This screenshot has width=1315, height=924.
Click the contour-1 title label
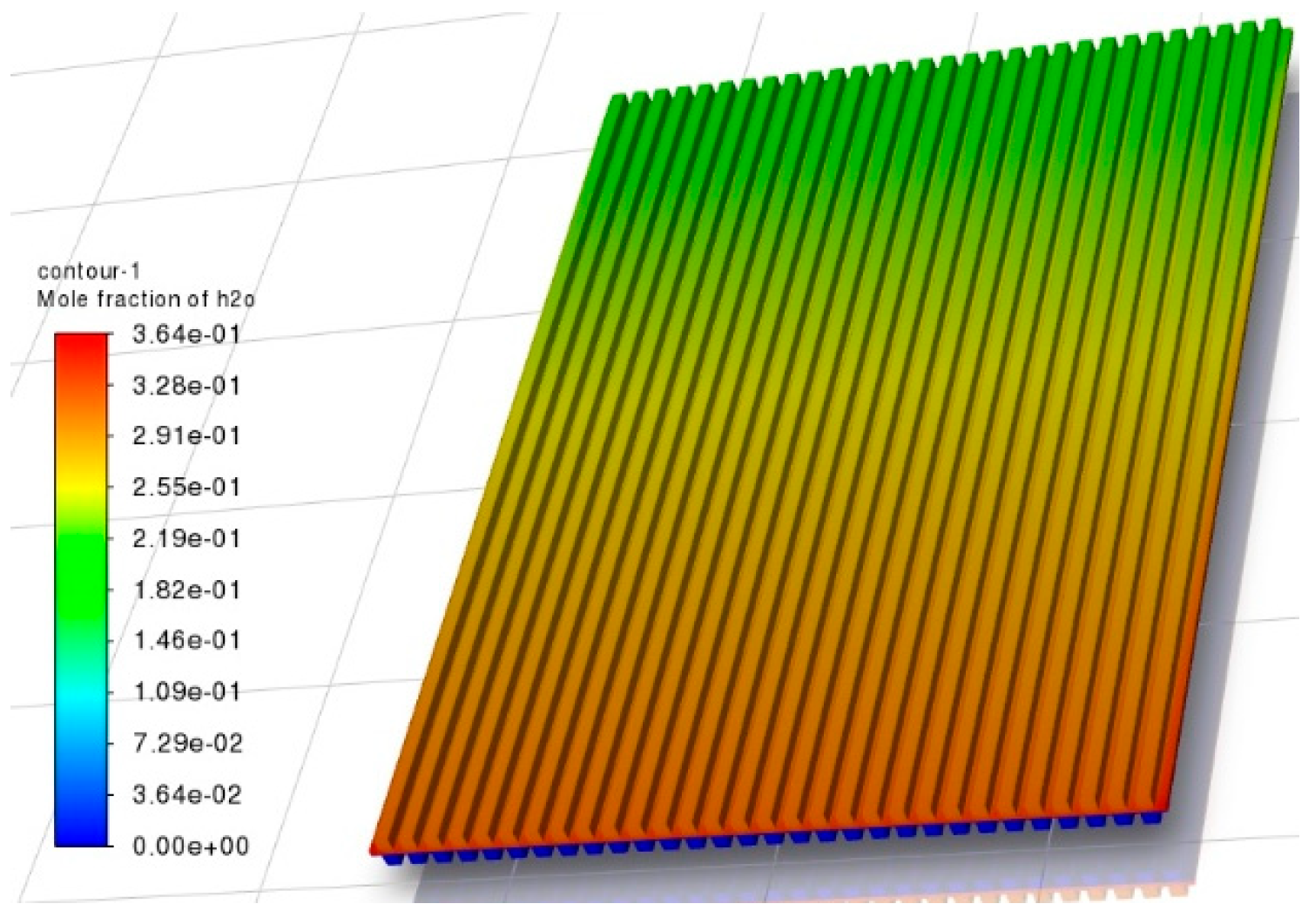[x=89, y=272]
